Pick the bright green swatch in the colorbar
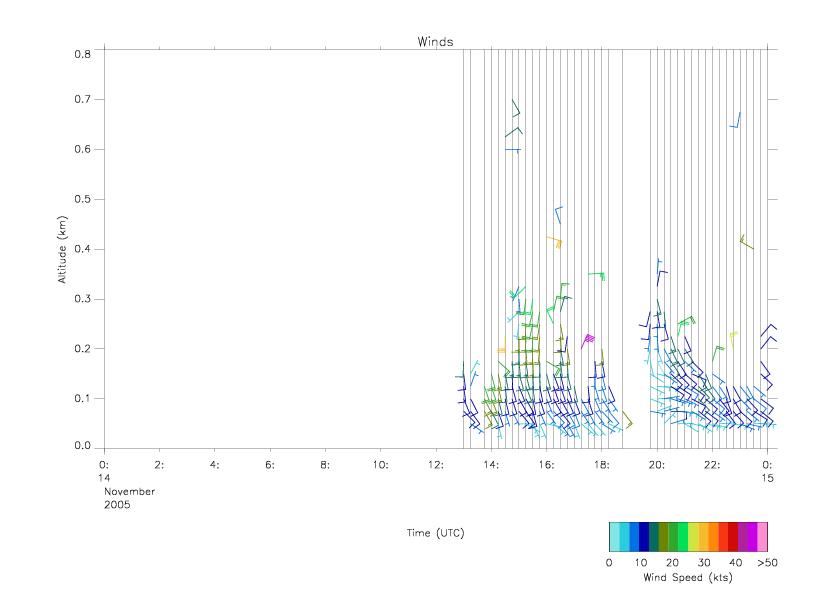 coord(684,537)
